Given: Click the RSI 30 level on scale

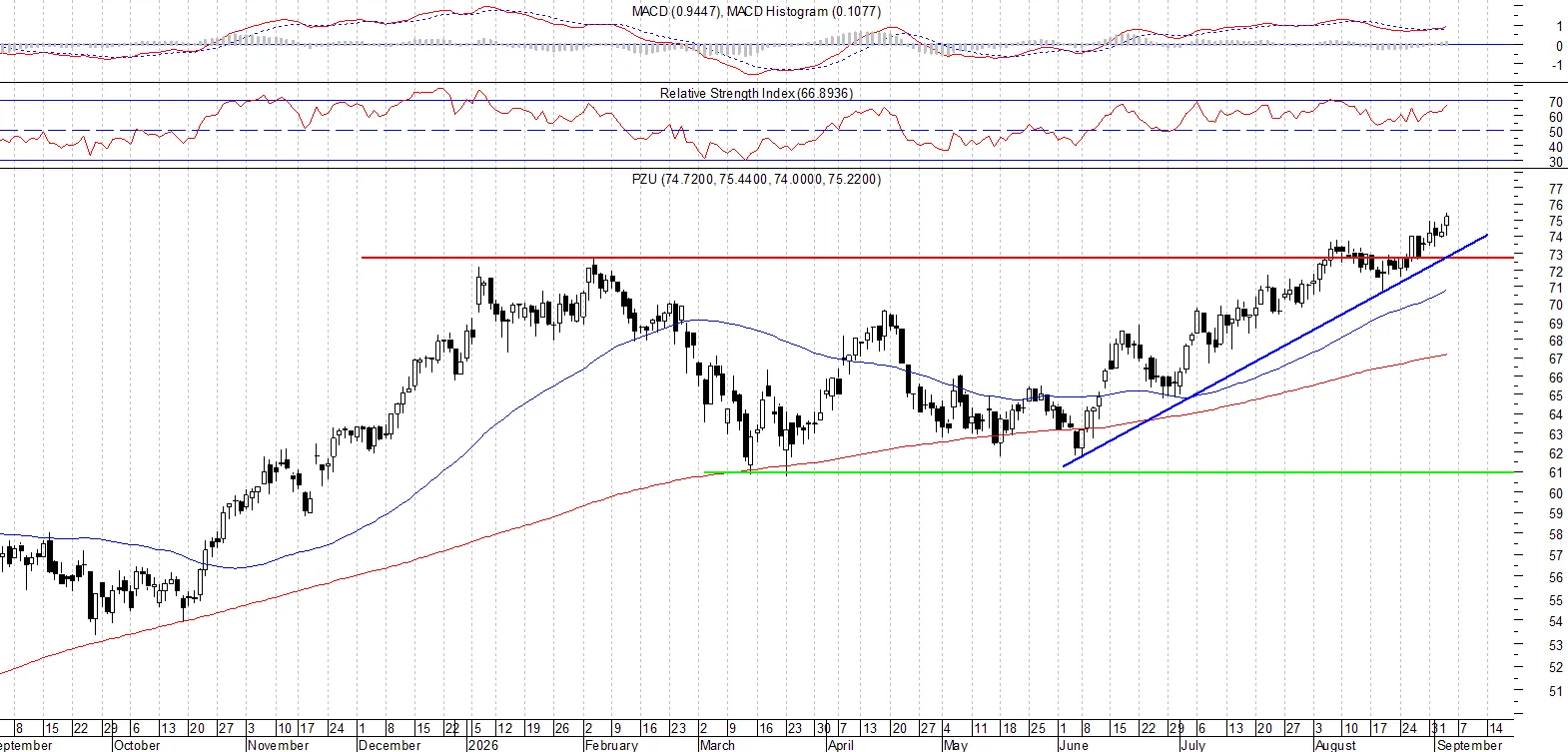Looking at the screenshot, I should 1555,162.
